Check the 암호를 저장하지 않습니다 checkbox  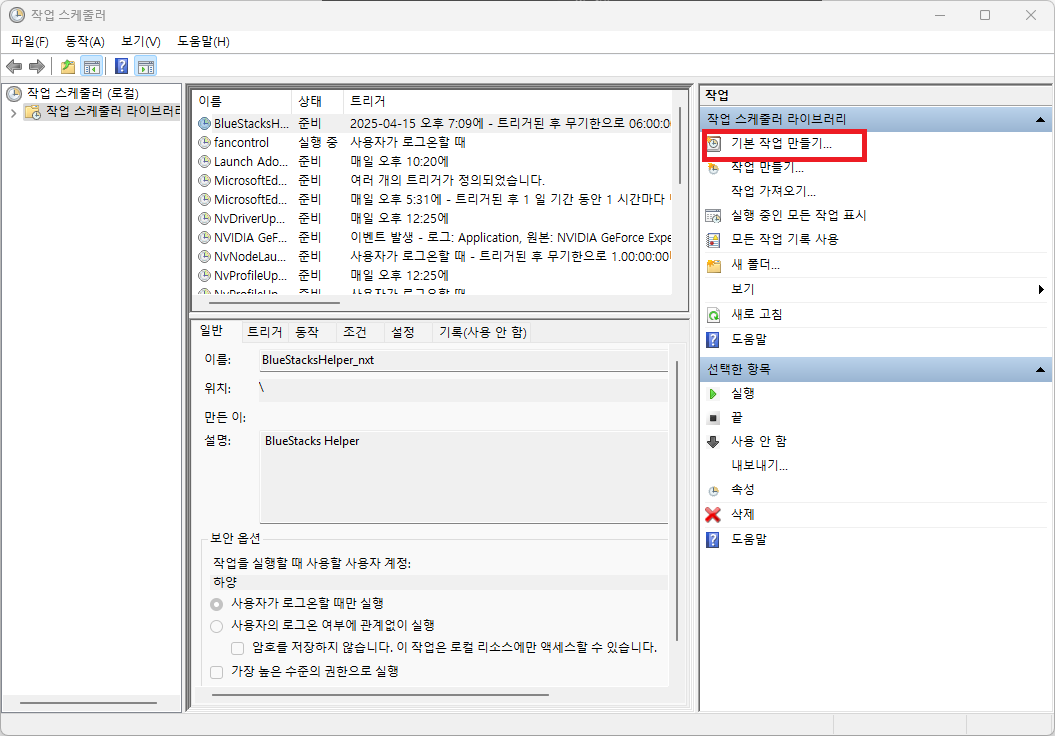click(x=238, y=649)
